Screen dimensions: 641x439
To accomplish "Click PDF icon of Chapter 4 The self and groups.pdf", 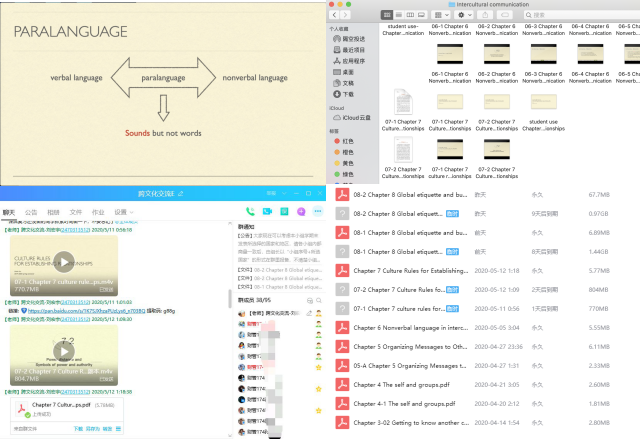I will point(342,384).
